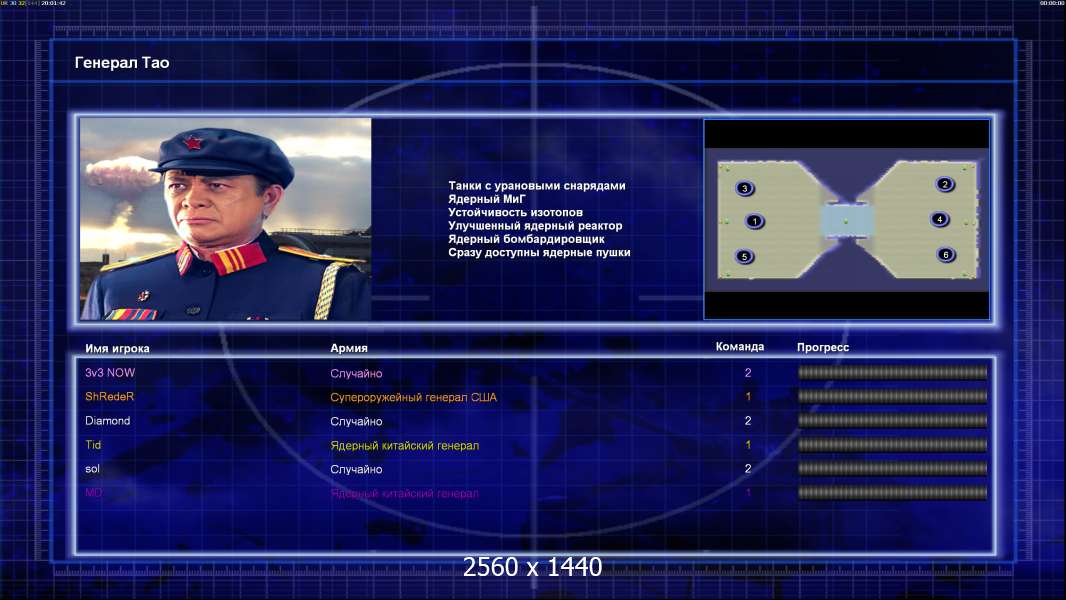Click team number 1 for MD
Image resolution: width=1066 pixels, height=600 pixels.
[x=748, y=492]
